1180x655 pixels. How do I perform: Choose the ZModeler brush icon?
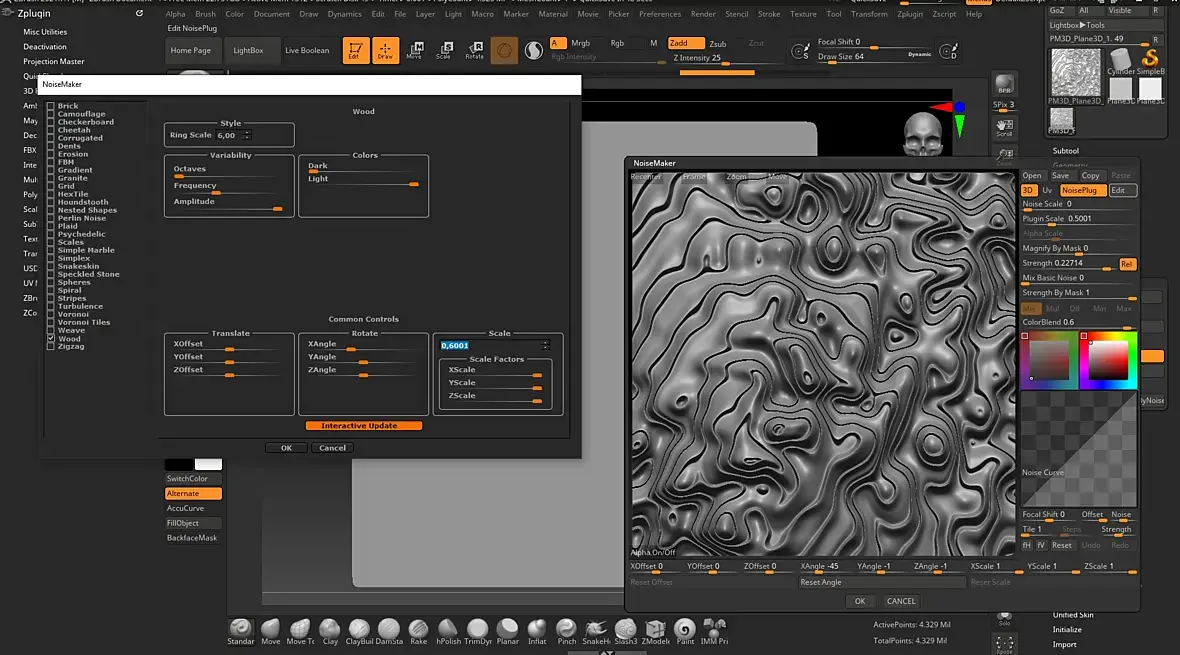[655, 629]
